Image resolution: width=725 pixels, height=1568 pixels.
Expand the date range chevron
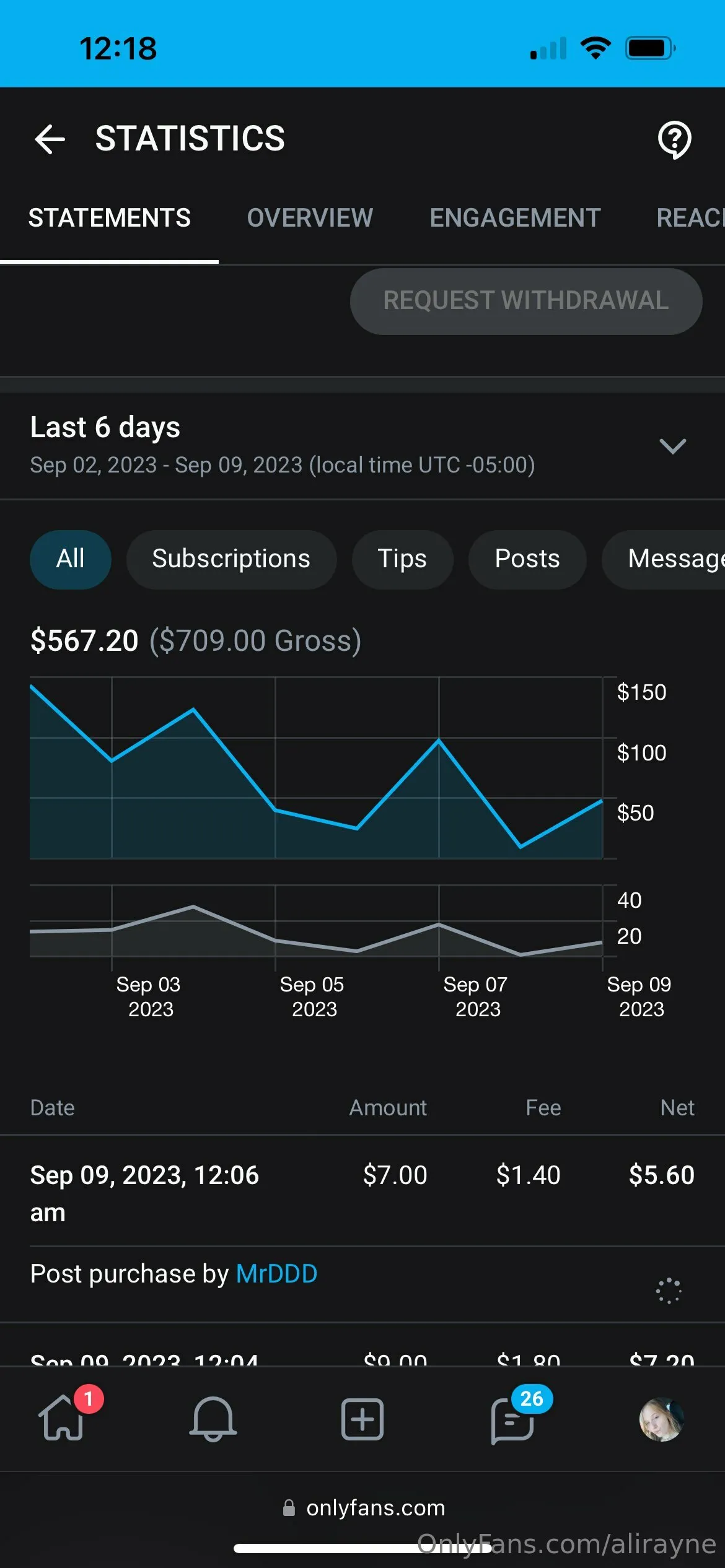pyautogui.click(x=672, y=446)
